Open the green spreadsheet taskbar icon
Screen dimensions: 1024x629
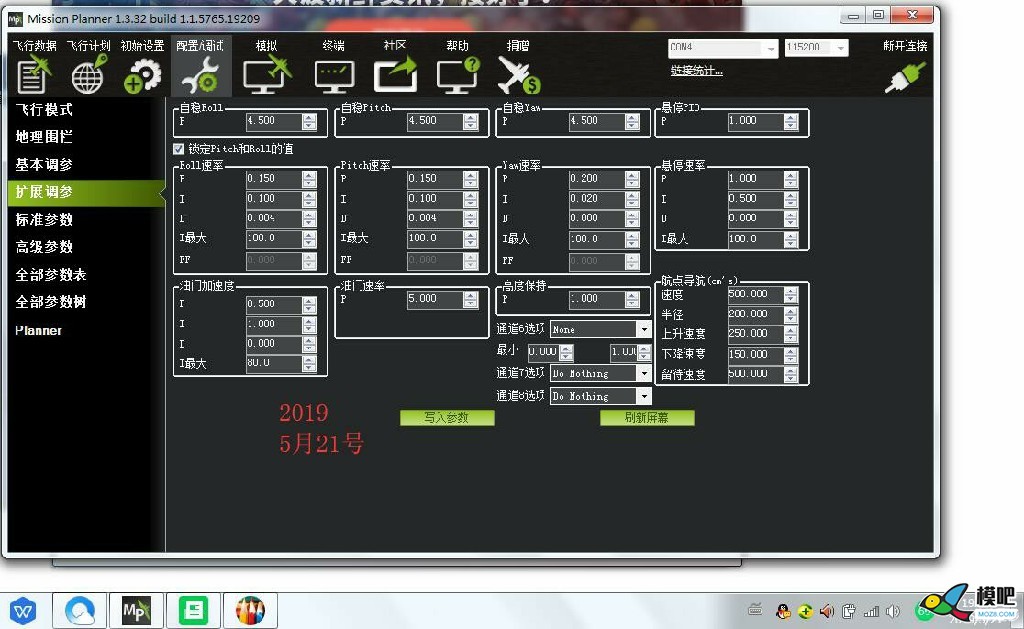click(x=193, y=611)
